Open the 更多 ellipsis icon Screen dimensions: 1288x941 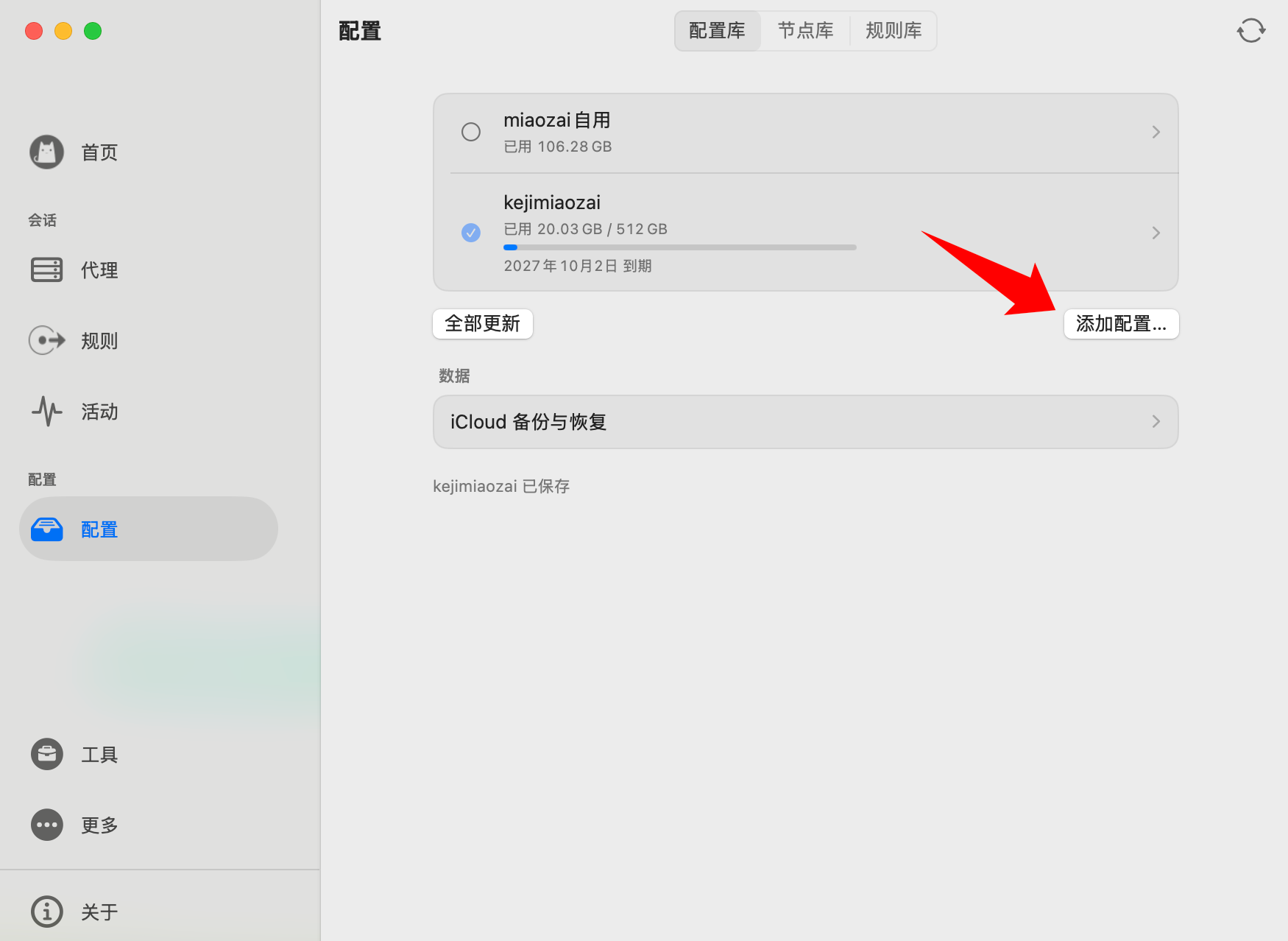coord(46,825)
